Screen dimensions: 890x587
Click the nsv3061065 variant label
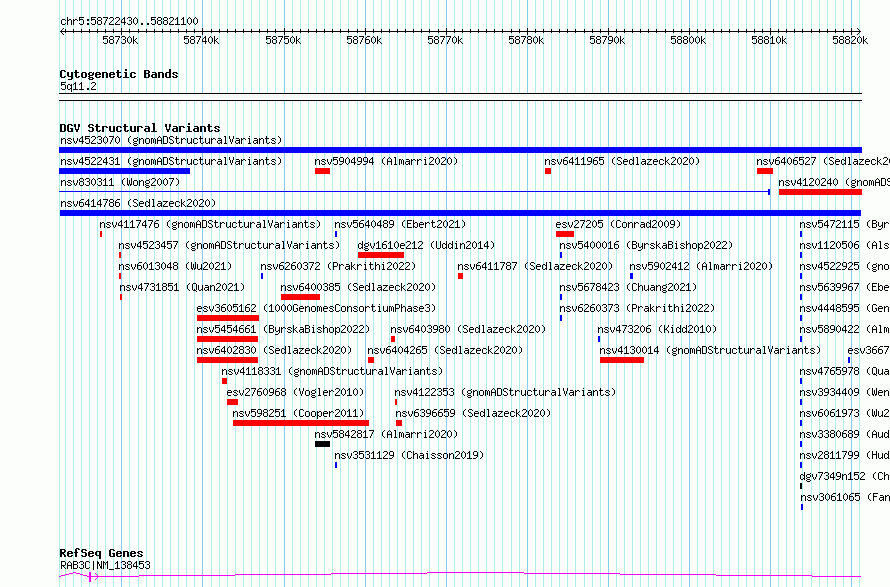coord(845,497)
